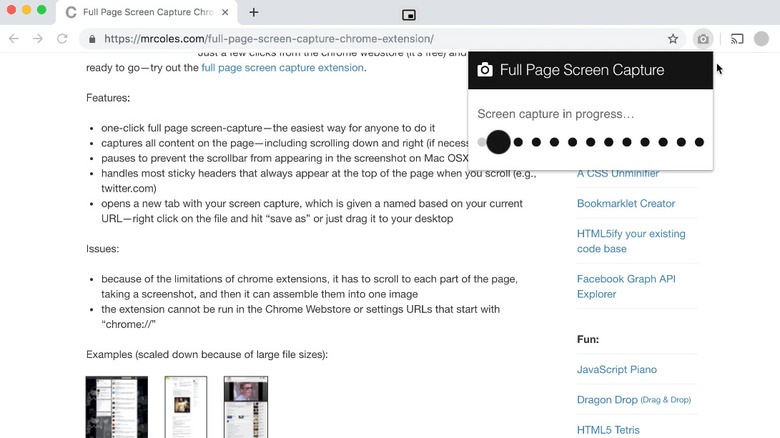The height and width of the screenshot is (438, 780).
Task: Open the JavaScript Piano link
Action: [x=617, y=370]
